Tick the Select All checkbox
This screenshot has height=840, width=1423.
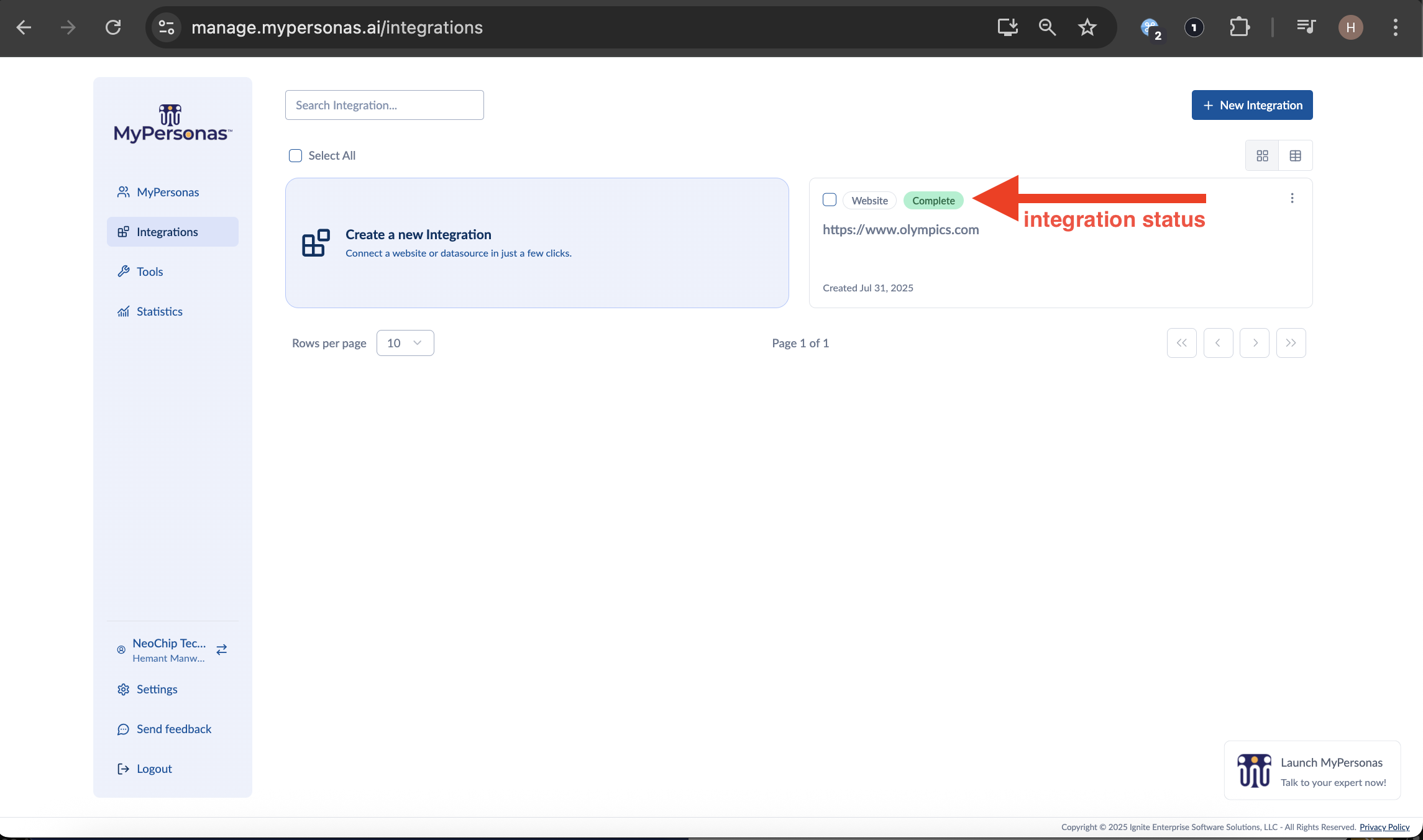point(296,156)
